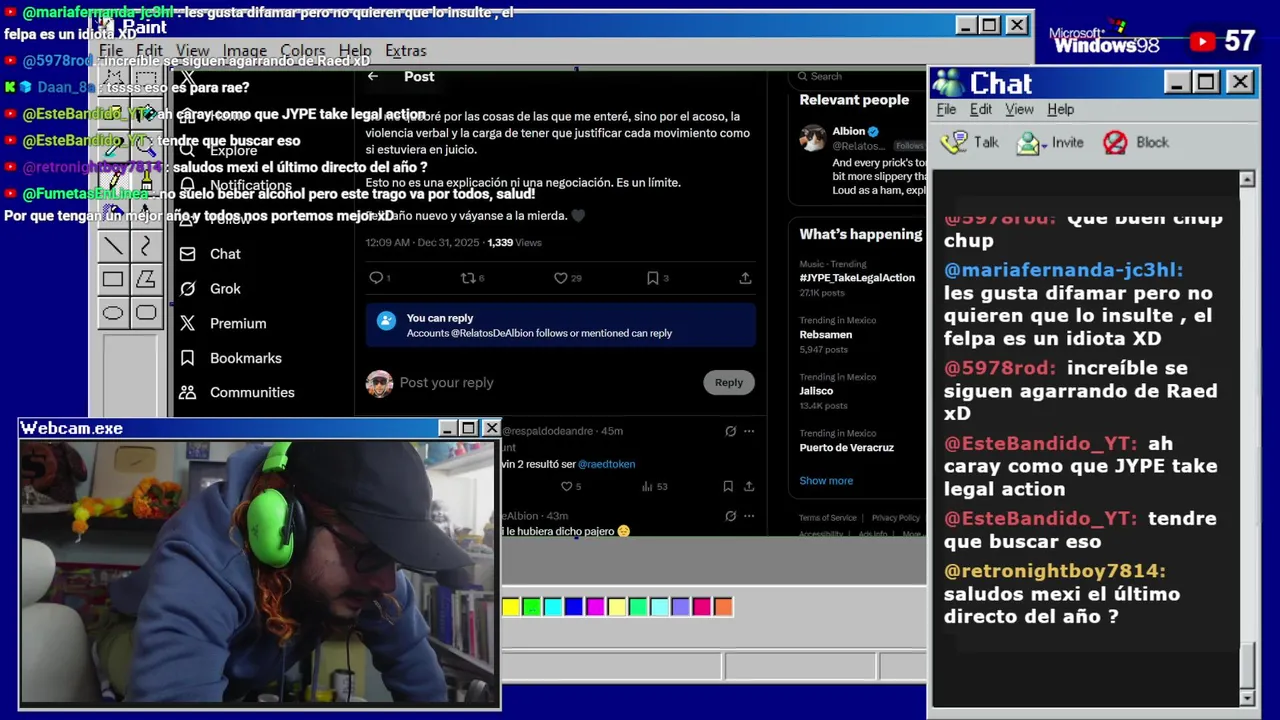Open Communities in the X sidebar
The width and height of the screenshot is (1280, 720).
237,392
